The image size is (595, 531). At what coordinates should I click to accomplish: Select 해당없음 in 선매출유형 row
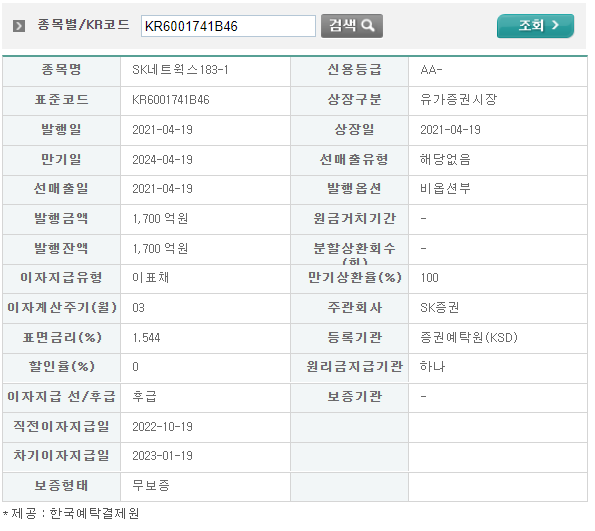click(x=445, y=159)
